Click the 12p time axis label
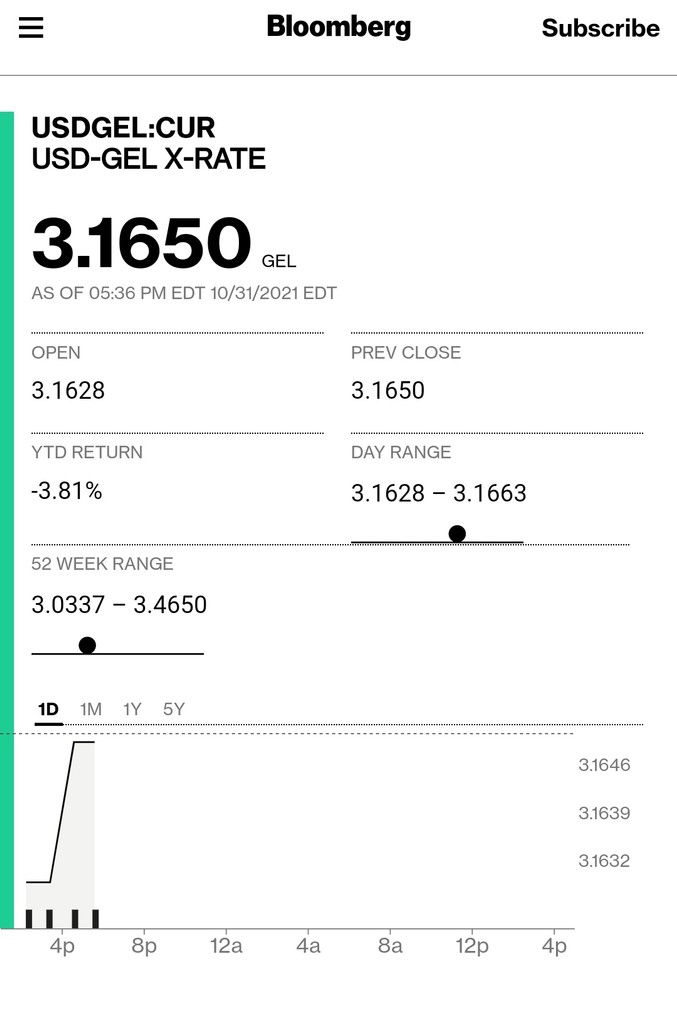This screenshot has height=1024, width=677. click(x=472, y=946)
